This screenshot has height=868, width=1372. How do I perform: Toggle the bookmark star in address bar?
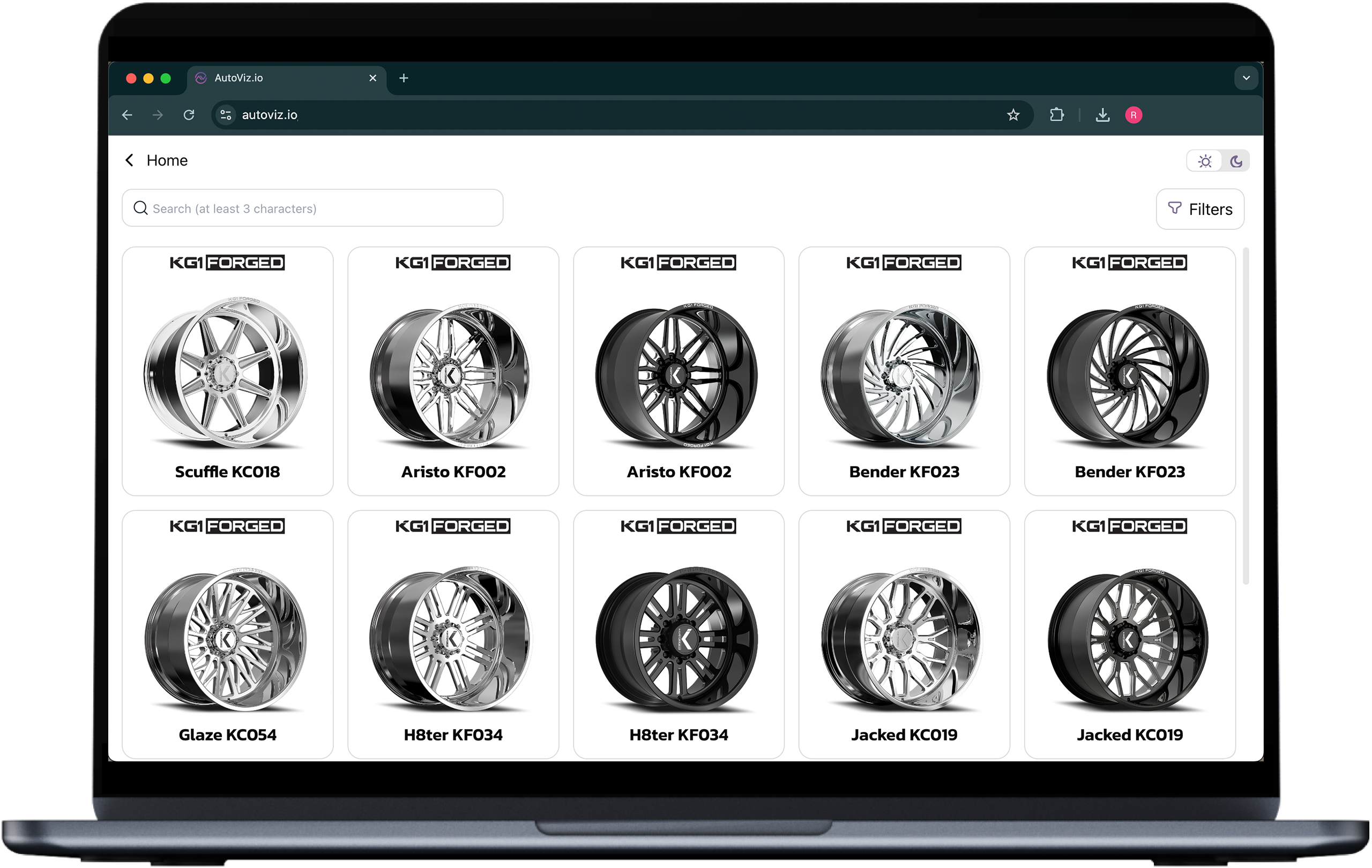click(x=1013, y=115)
